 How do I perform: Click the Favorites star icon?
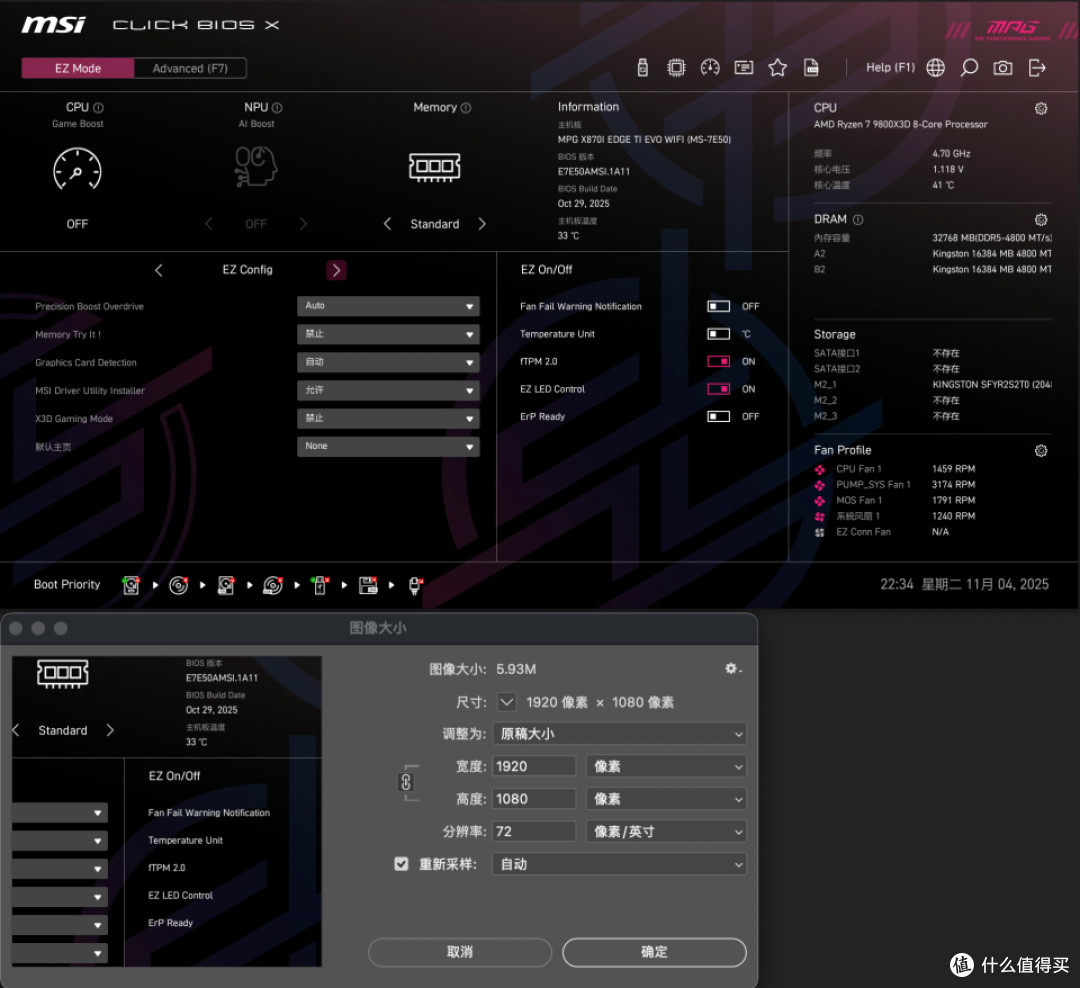[x=777, y=68]
